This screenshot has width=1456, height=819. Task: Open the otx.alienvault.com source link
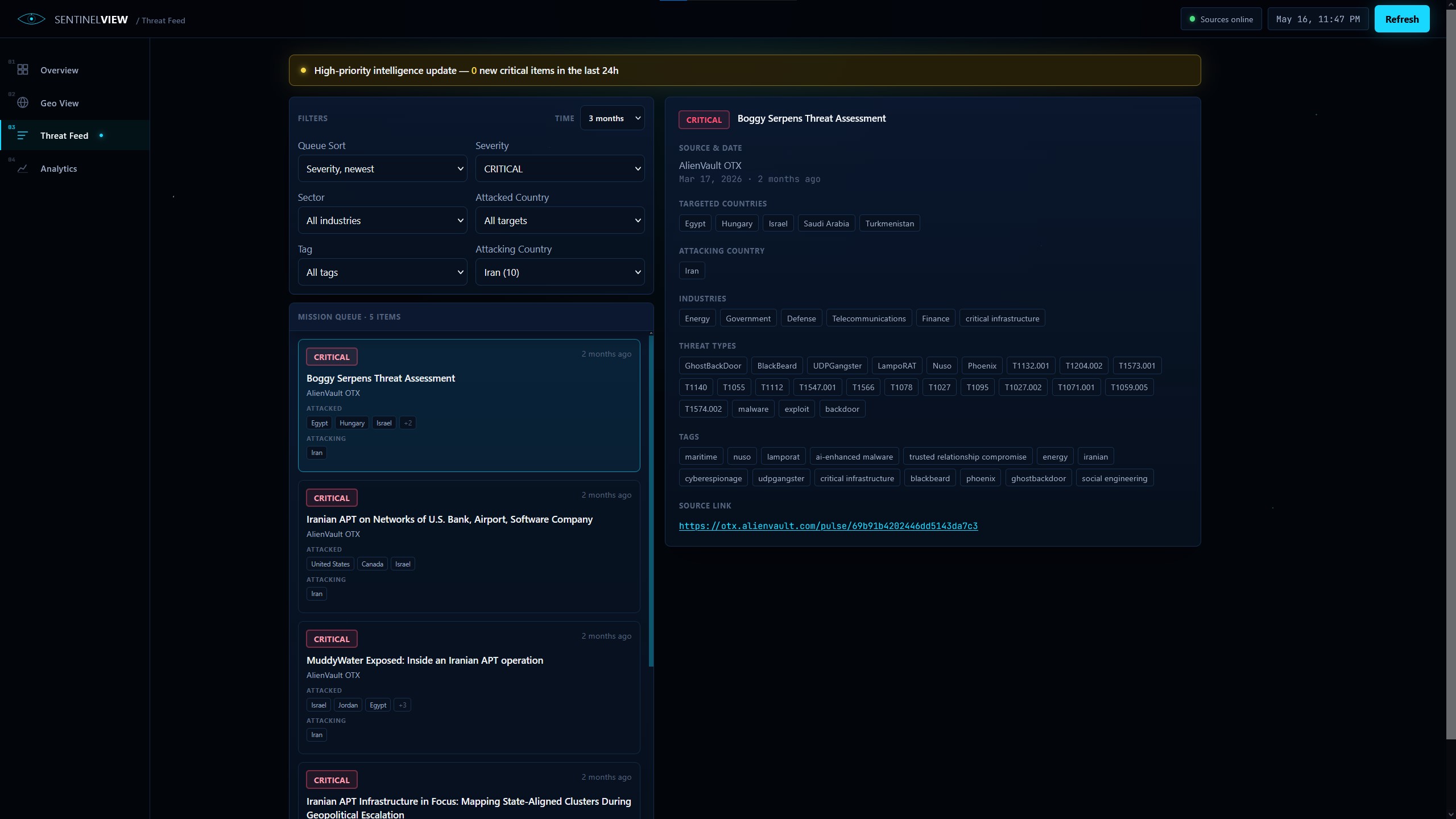click(828, 526)
